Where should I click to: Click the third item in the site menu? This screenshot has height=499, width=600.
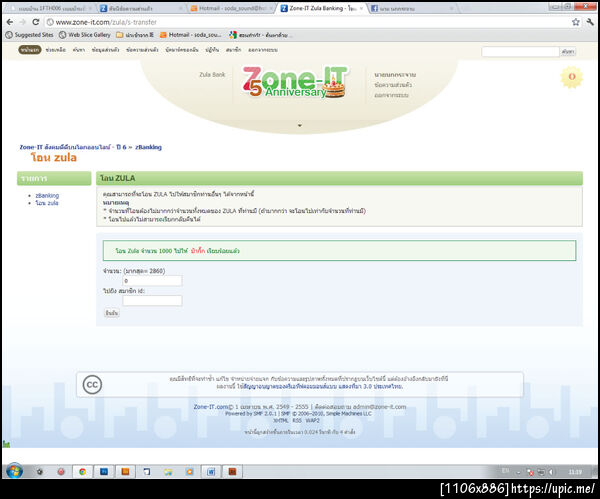(x=79, y=50)
